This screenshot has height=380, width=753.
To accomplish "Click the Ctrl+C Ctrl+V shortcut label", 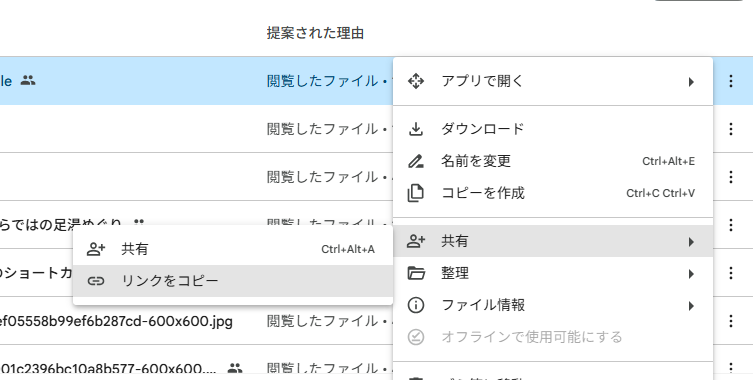I will tap(660, 193).
